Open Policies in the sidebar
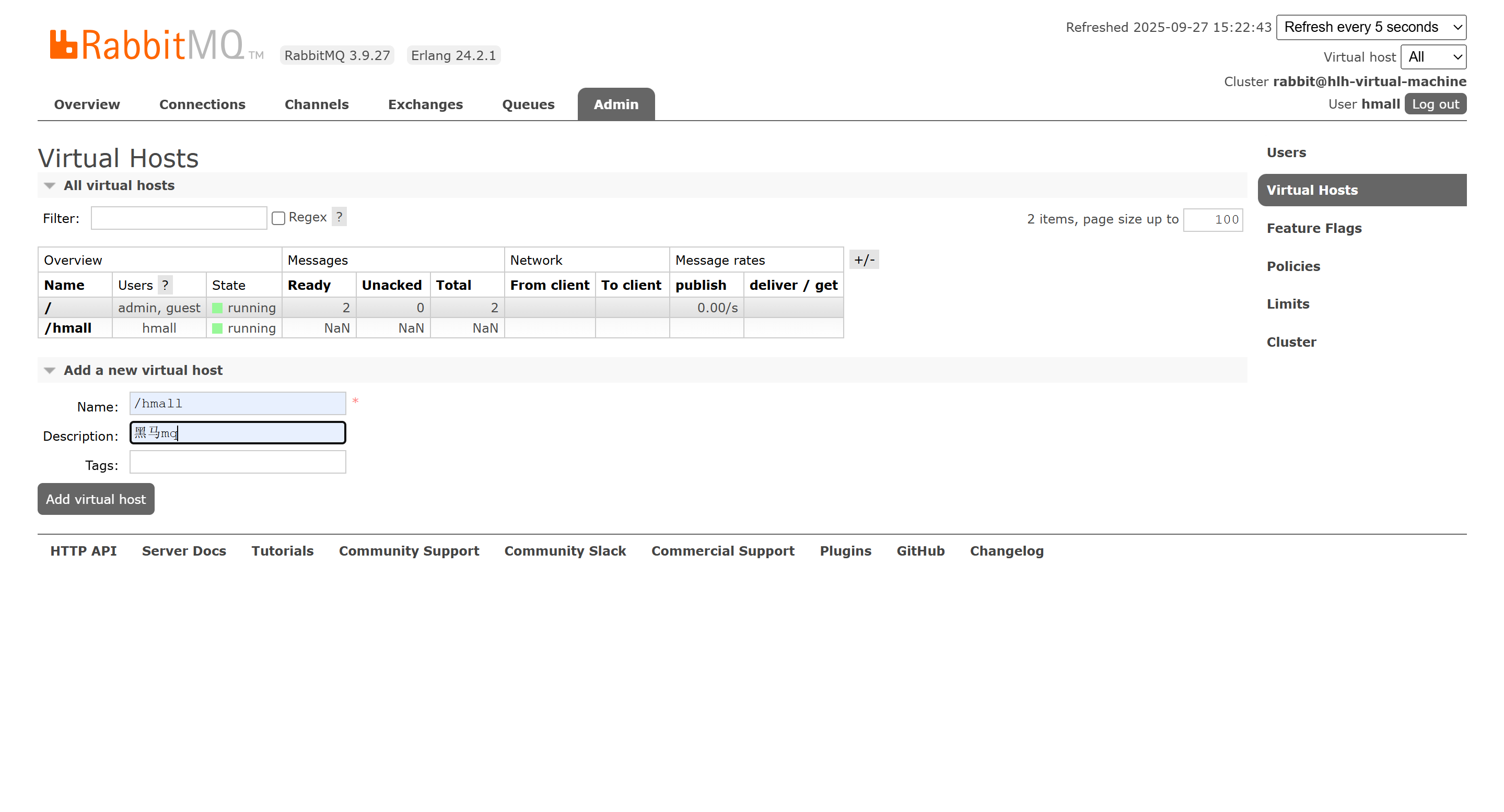Image resolution: width=1504 pixels, height=812 pixels. [x=1293, y=266]
